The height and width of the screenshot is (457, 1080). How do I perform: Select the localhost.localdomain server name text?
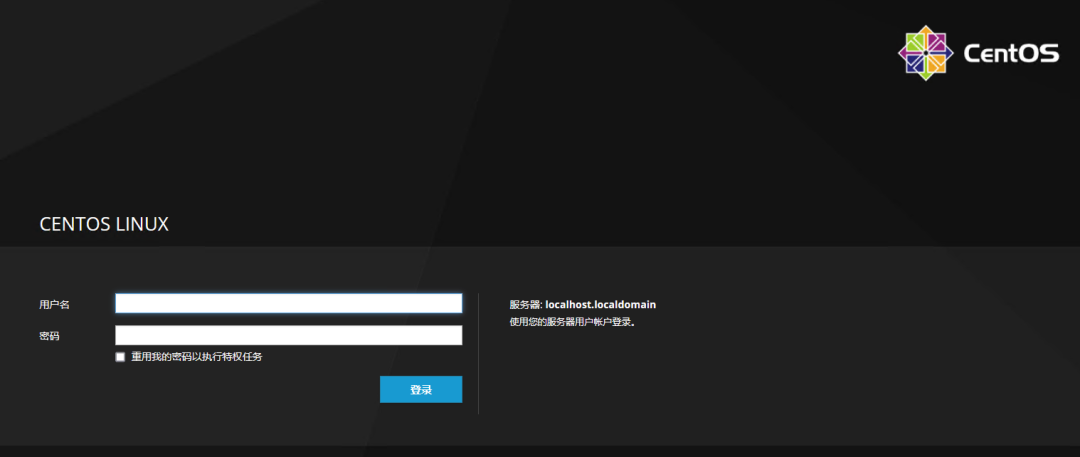click(x=601, y=304)
